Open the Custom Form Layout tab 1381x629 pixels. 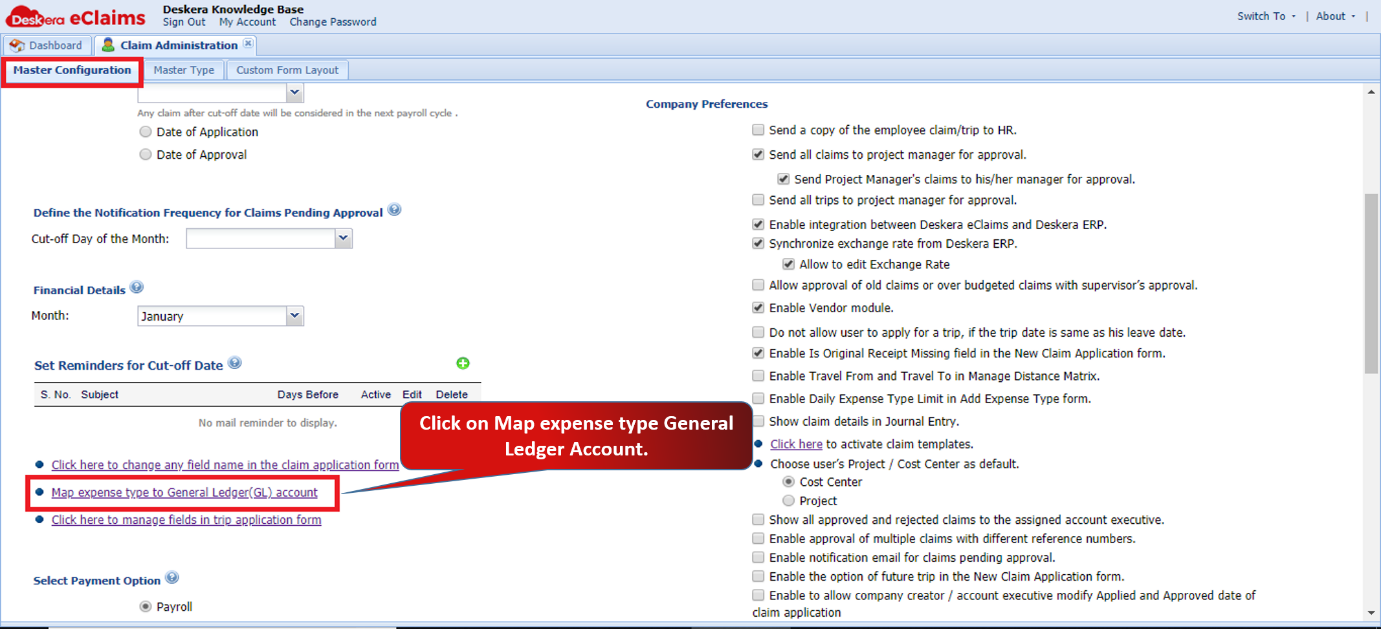point(287,70)
